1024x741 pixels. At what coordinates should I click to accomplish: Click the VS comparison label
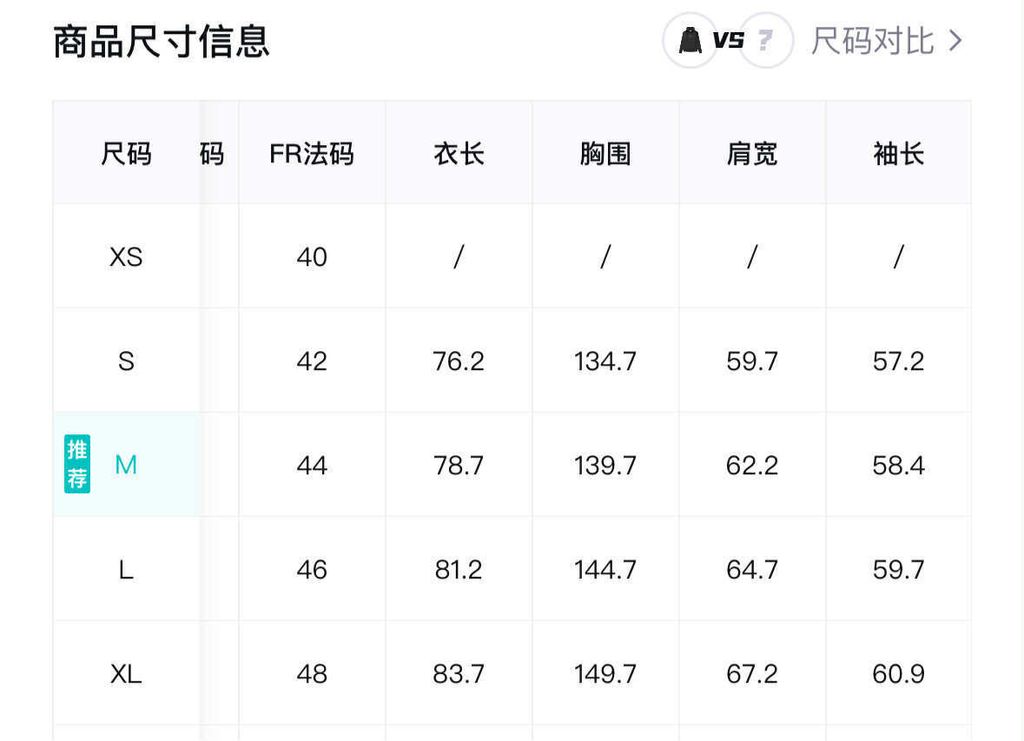[x=728, y=41]
